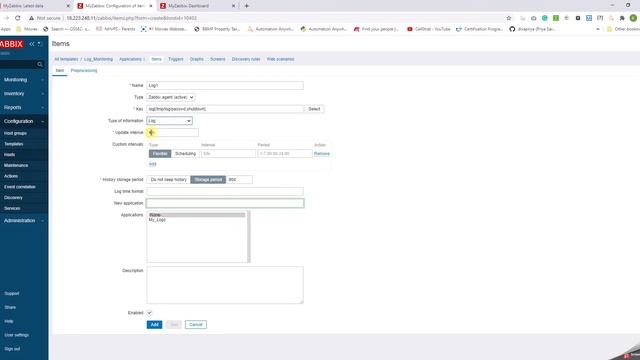
Task: Open Host groups in sidebar
Action: coord(16,133)
